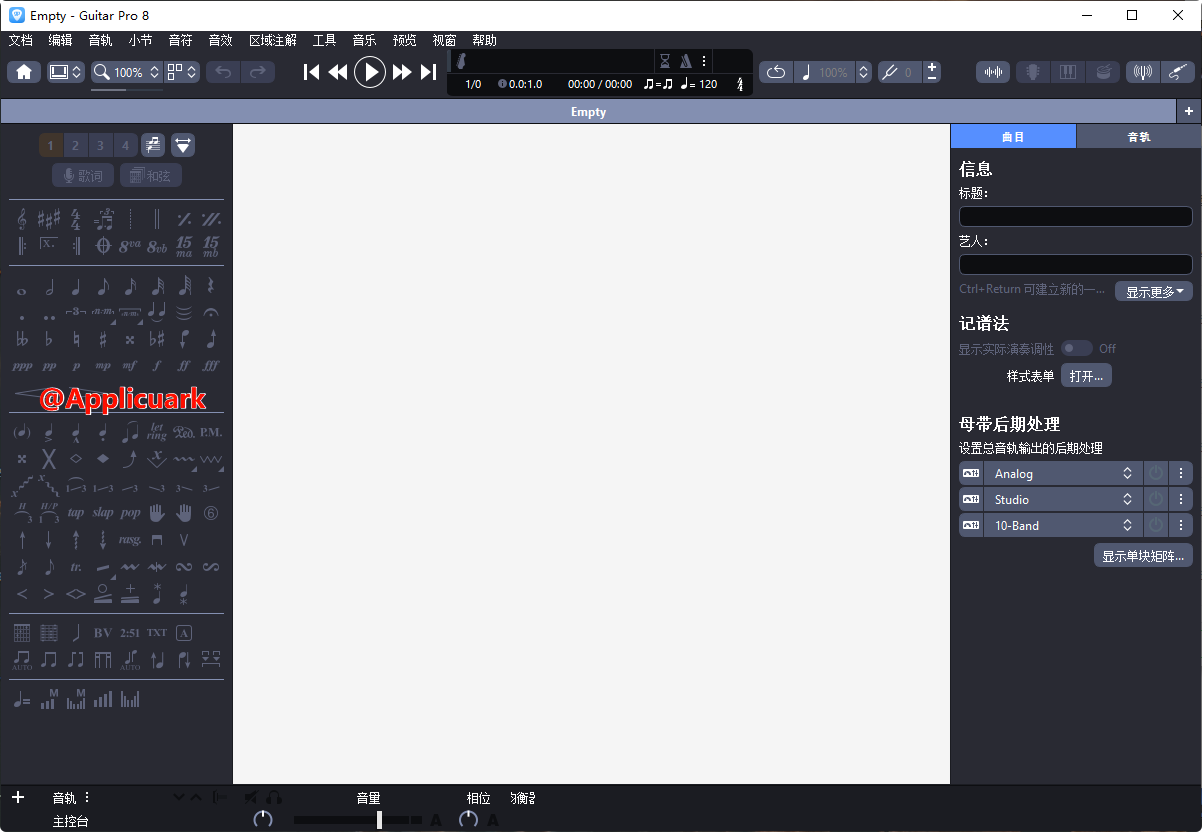Open the tuner with the fork icon
Image resolution: width=1202 pixels, height=832 pixels.
point(1142,71)
